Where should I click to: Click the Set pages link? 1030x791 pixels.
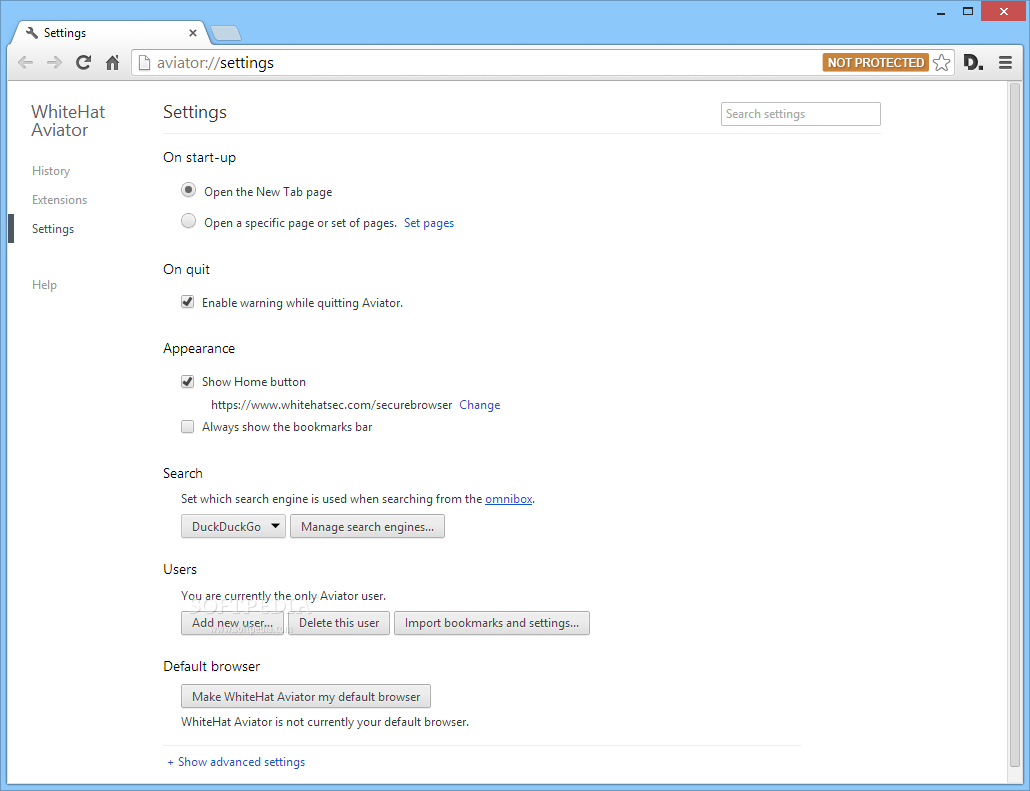[x=429, y=223]
